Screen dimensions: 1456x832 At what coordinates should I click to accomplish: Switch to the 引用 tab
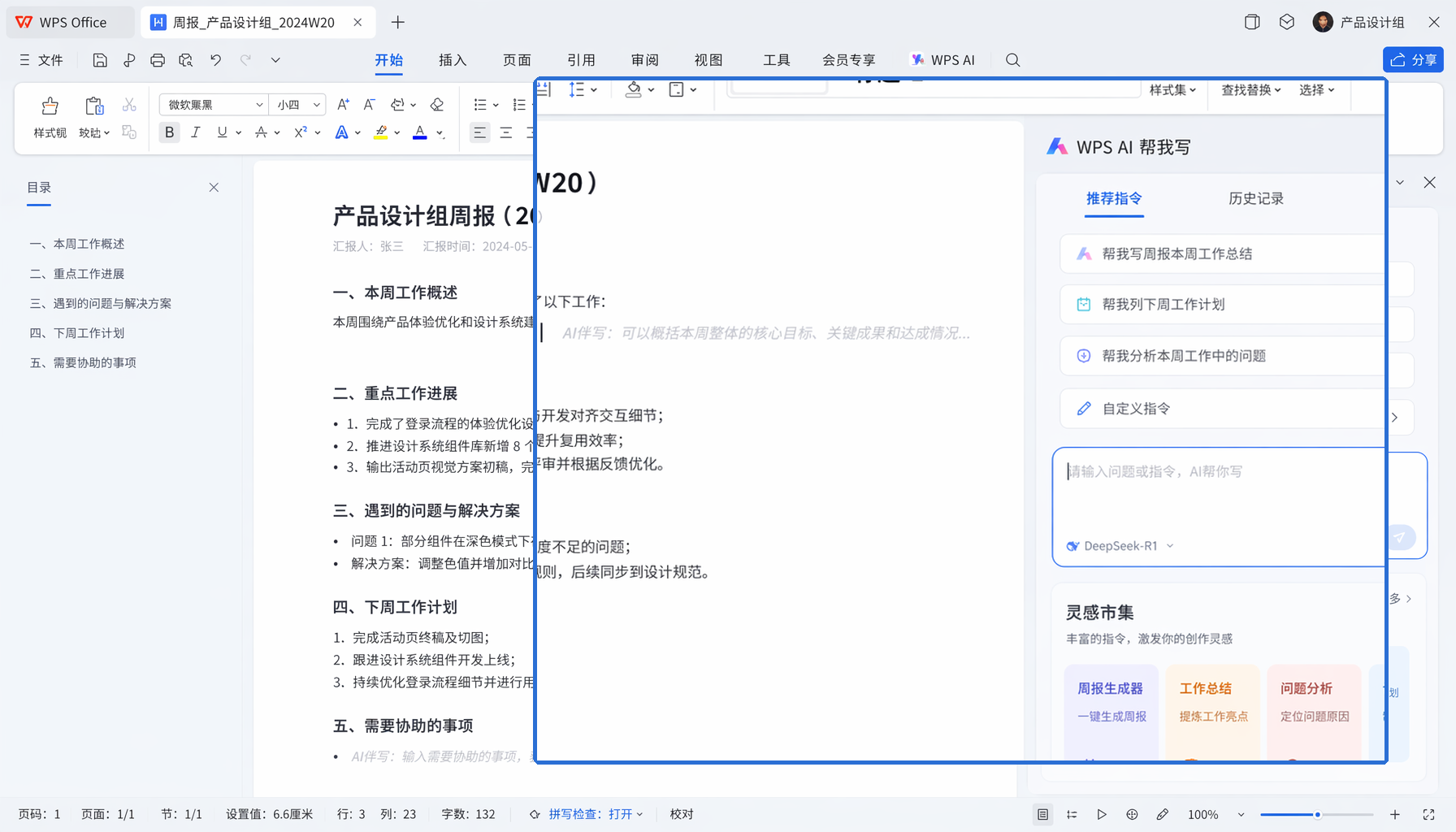(581, 60)
